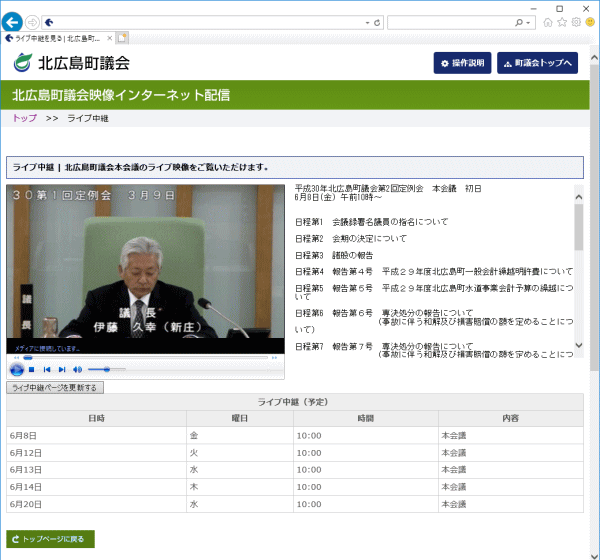This screenshot has height=560, width=600.
Task: Click the video seek bar
Action: 145,358
